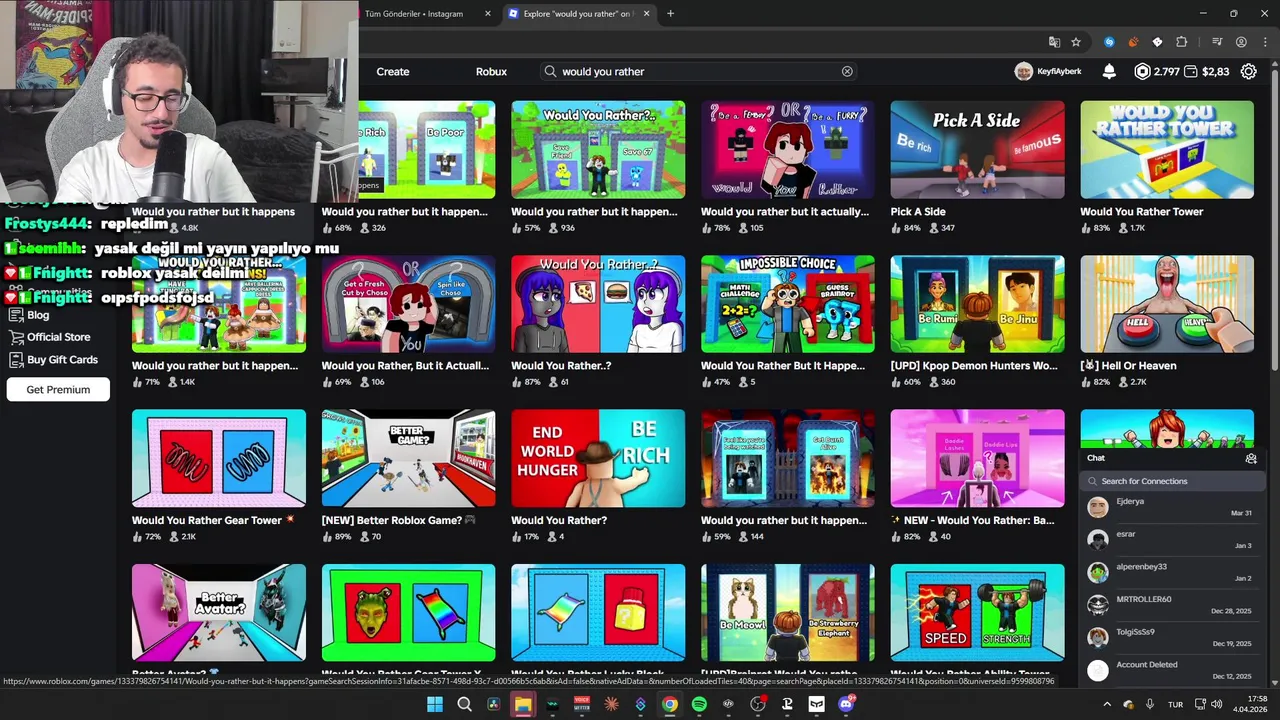Open the Better Roblox Game thumbnail
The image size is (1280, 720).
click(x=408, y=458)
